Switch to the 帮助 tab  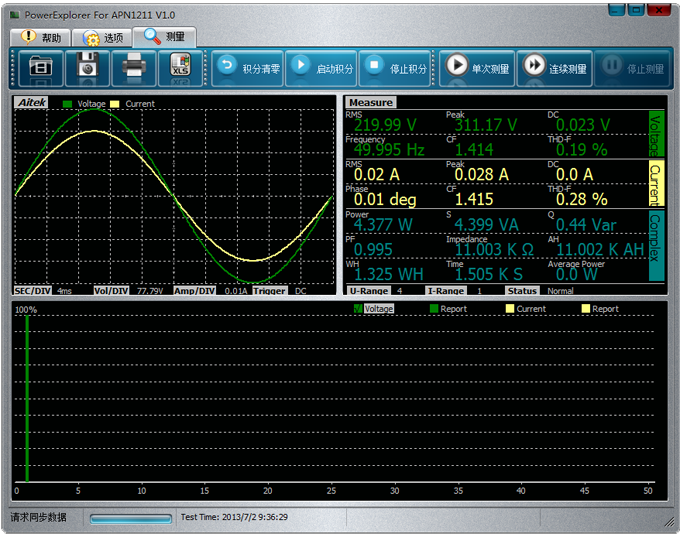click(40, 37)
